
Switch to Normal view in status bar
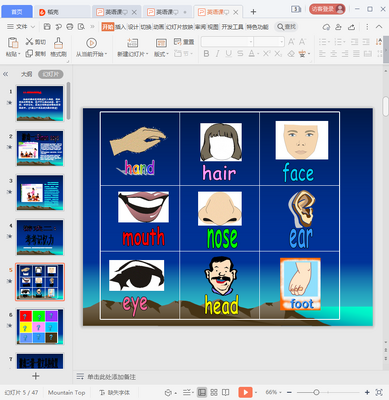point(202,392)
